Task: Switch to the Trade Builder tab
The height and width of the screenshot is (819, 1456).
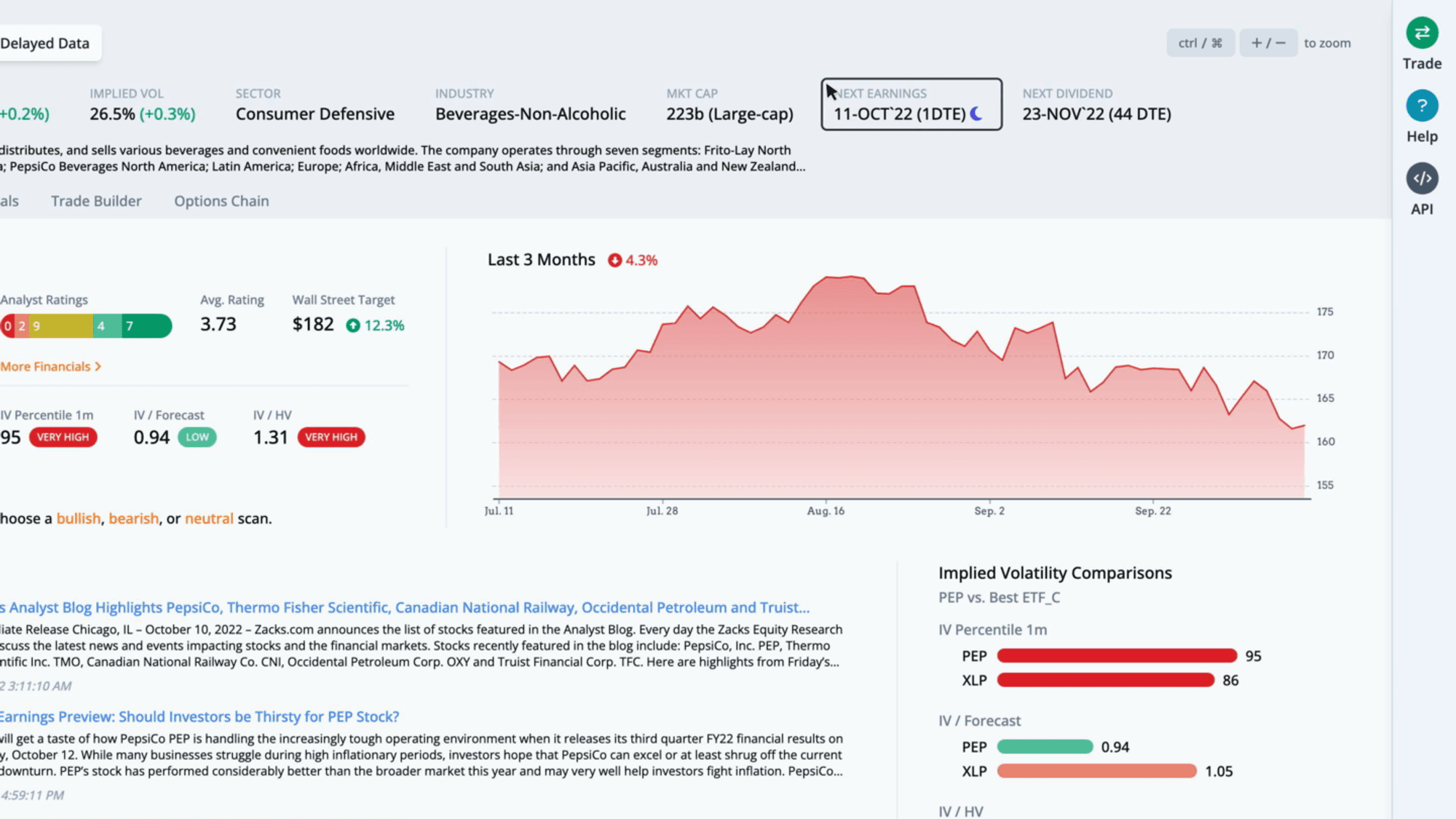Action: [x=96, y=201]
